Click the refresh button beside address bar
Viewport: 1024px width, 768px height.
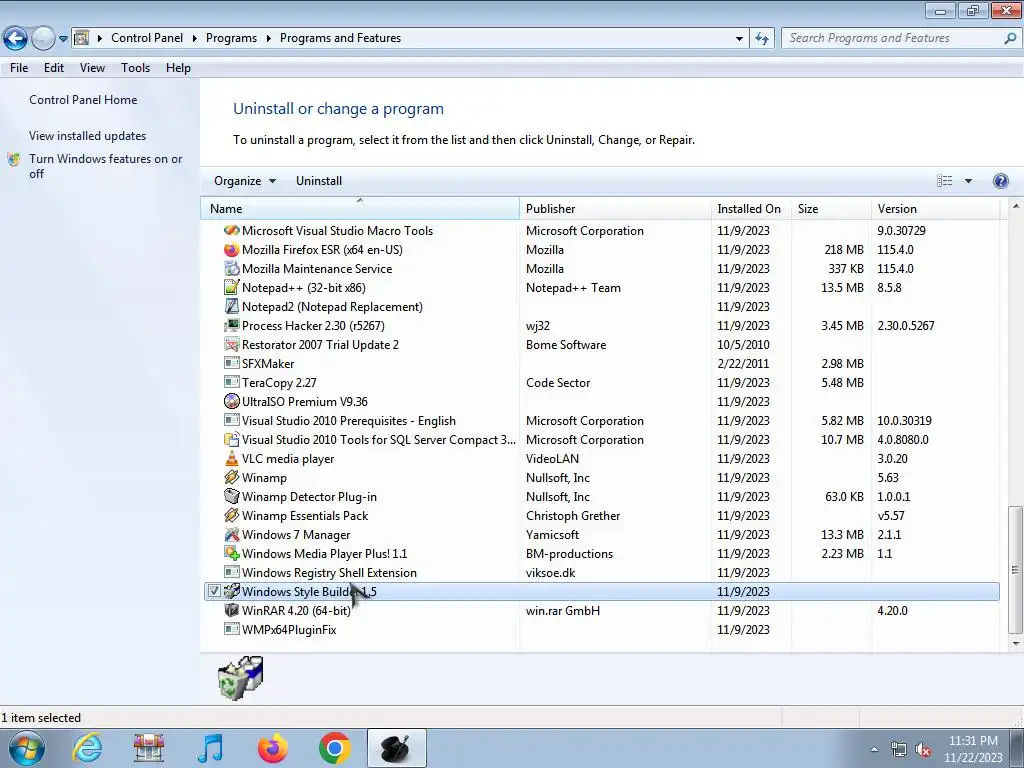click(x=761, y=38)
